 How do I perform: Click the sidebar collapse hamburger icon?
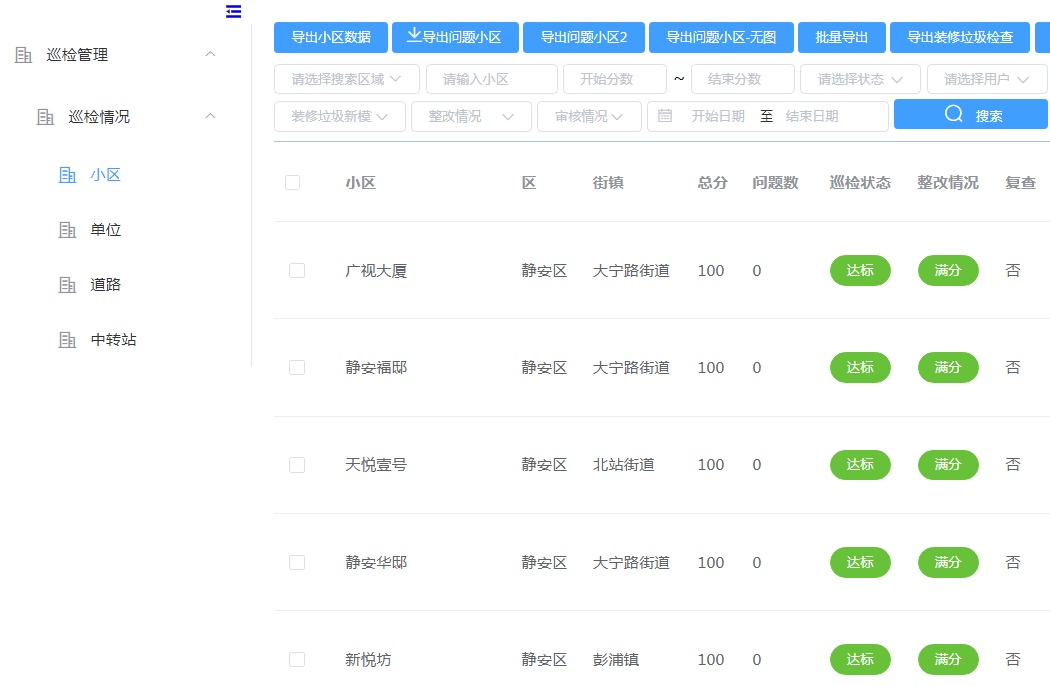233,12
